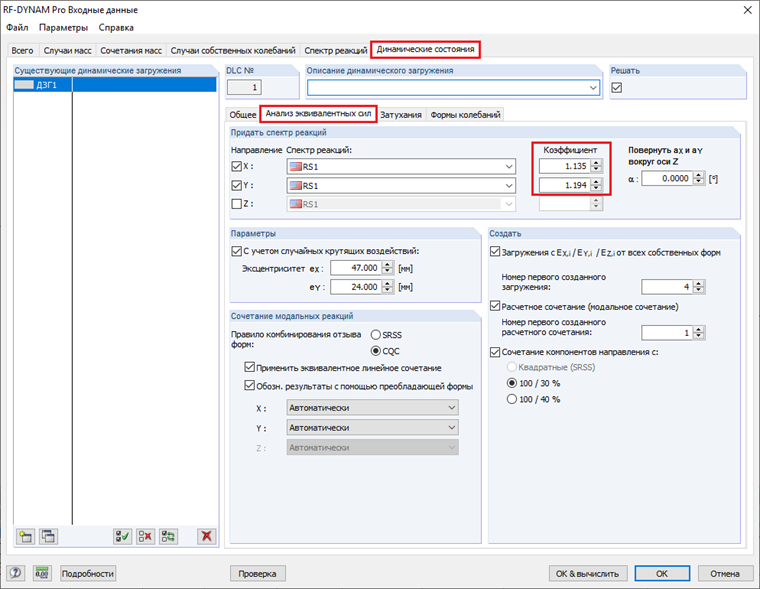
Task: Select all load cases check icon
Action: pyautogui.click(x=122, y=536)
